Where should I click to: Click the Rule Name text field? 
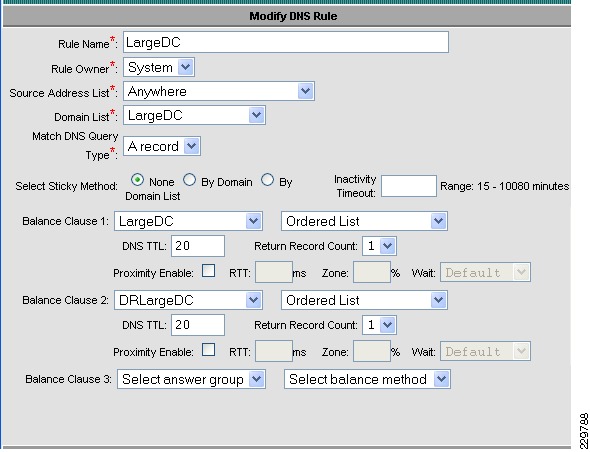[x=286, y=42]
